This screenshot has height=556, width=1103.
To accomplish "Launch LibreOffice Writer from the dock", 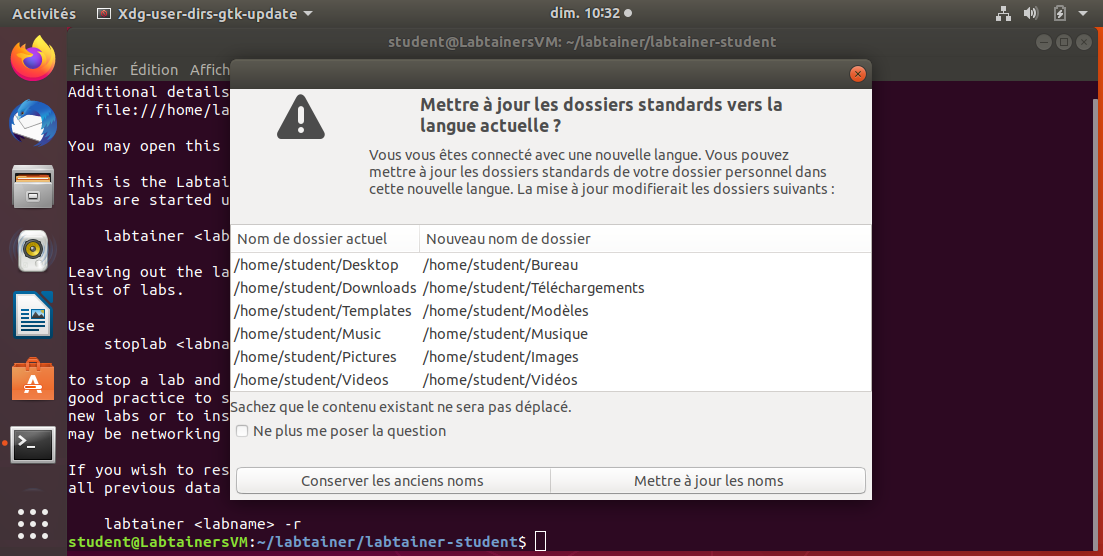I will tap(33, 315).
